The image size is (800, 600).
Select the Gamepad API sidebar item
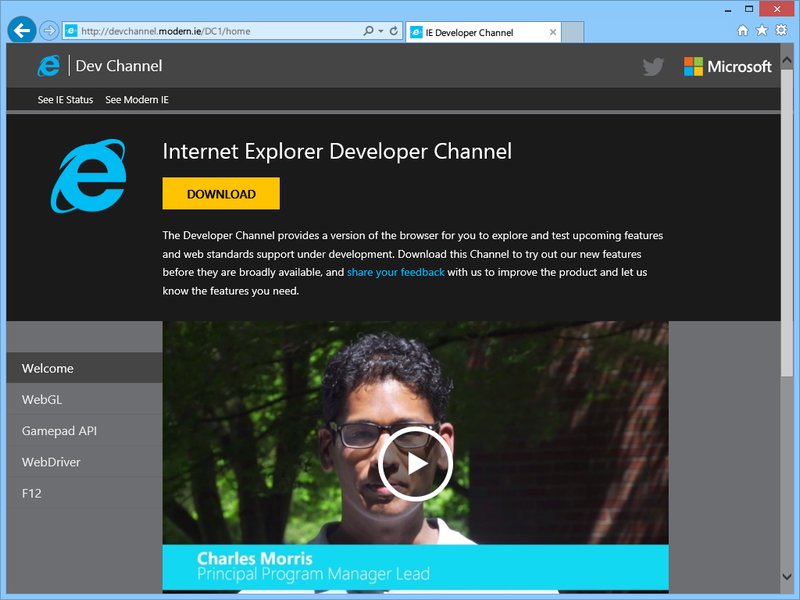coord(84,431)
